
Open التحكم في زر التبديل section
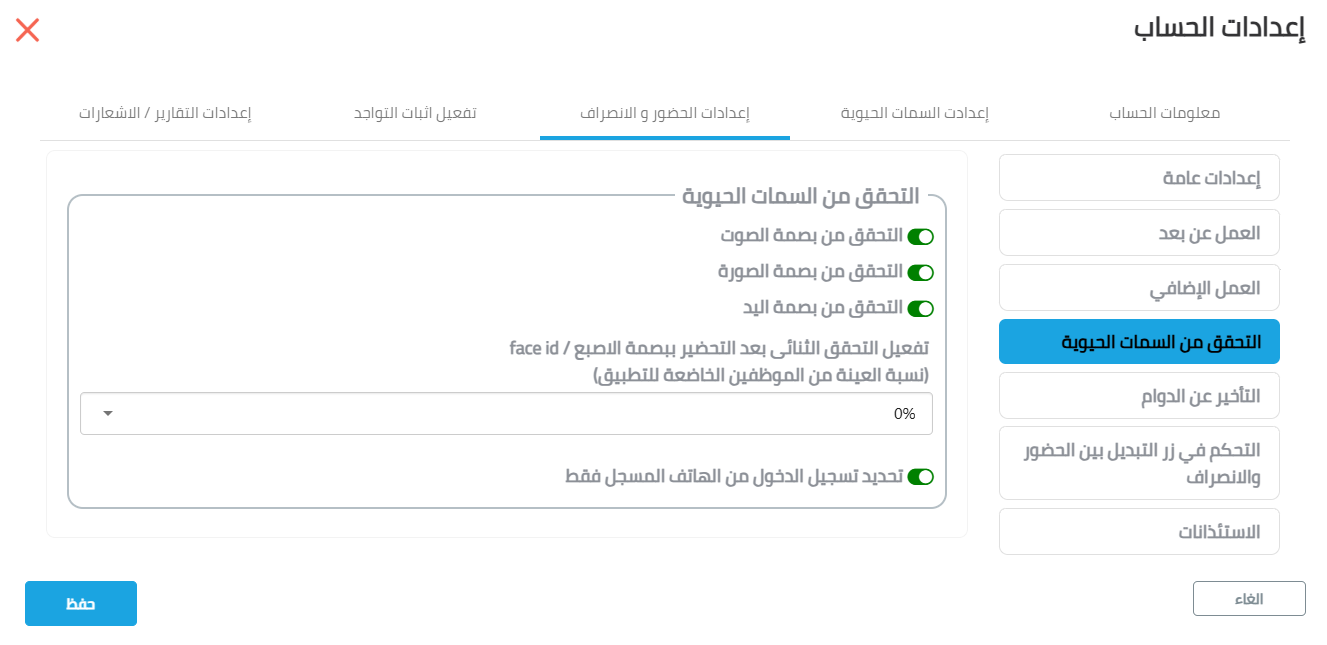[x=1139, y=463]
